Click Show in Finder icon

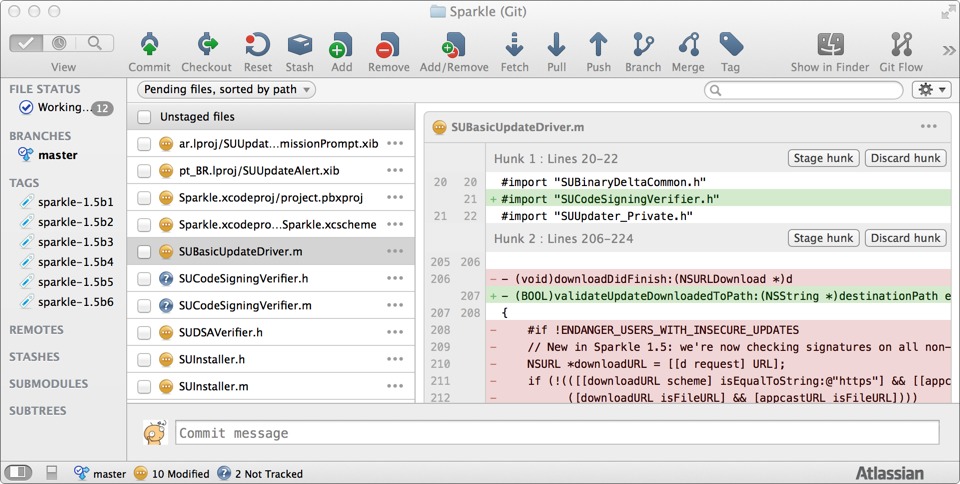tap(830, 45)
